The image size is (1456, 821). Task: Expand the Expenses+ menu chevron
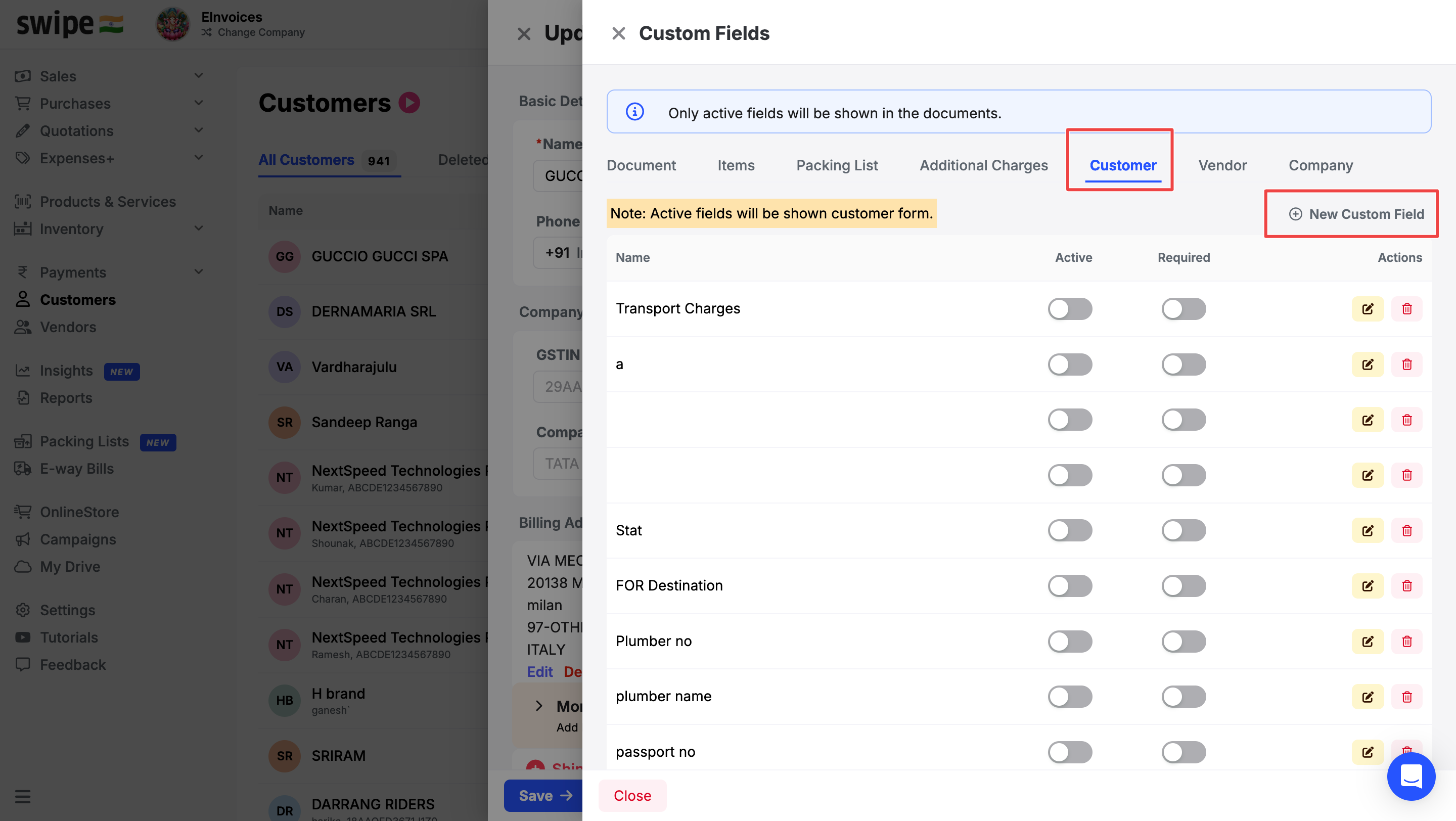[198, 158]
